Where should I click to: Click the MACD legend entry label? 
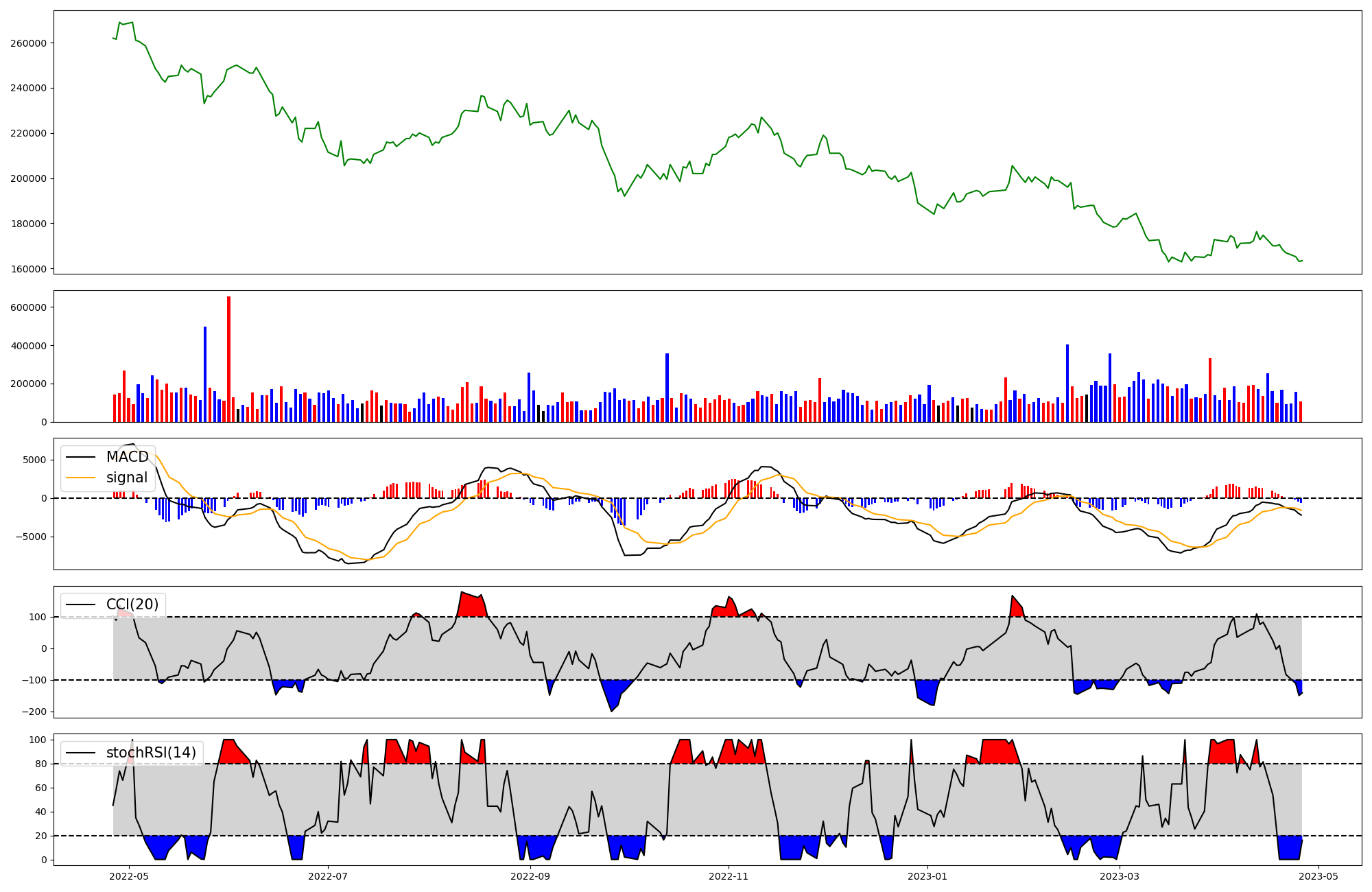[127, 457]
